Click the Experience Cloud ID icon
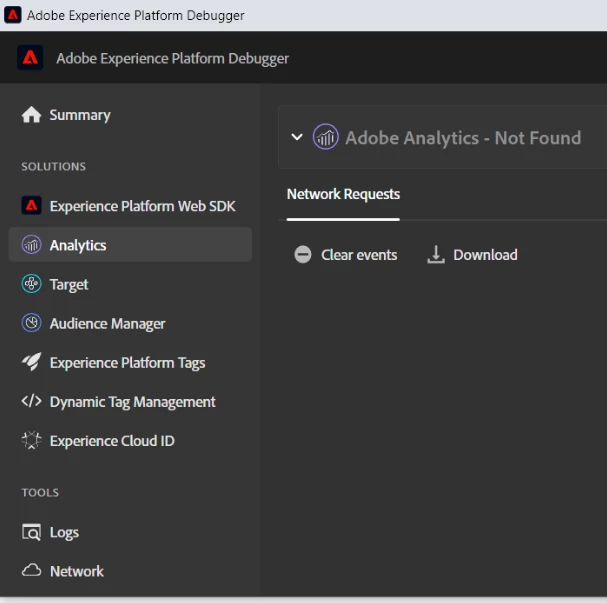 [31, 440]
